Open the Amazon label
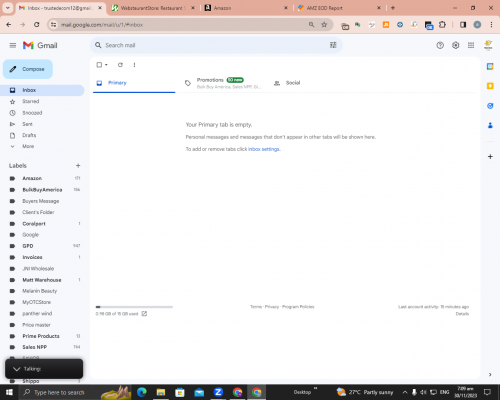Screen dimensions: 500x400 pos(32,178)
